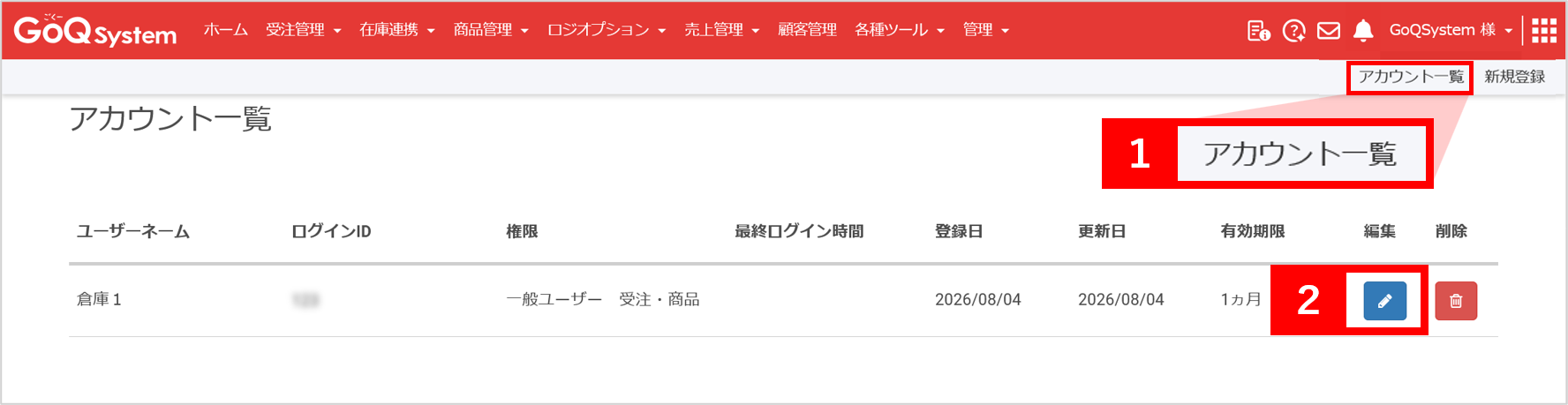Screen dimensions: 1568x405
Task: Open the mail envelope icon in header
Action: [1328, 31]
